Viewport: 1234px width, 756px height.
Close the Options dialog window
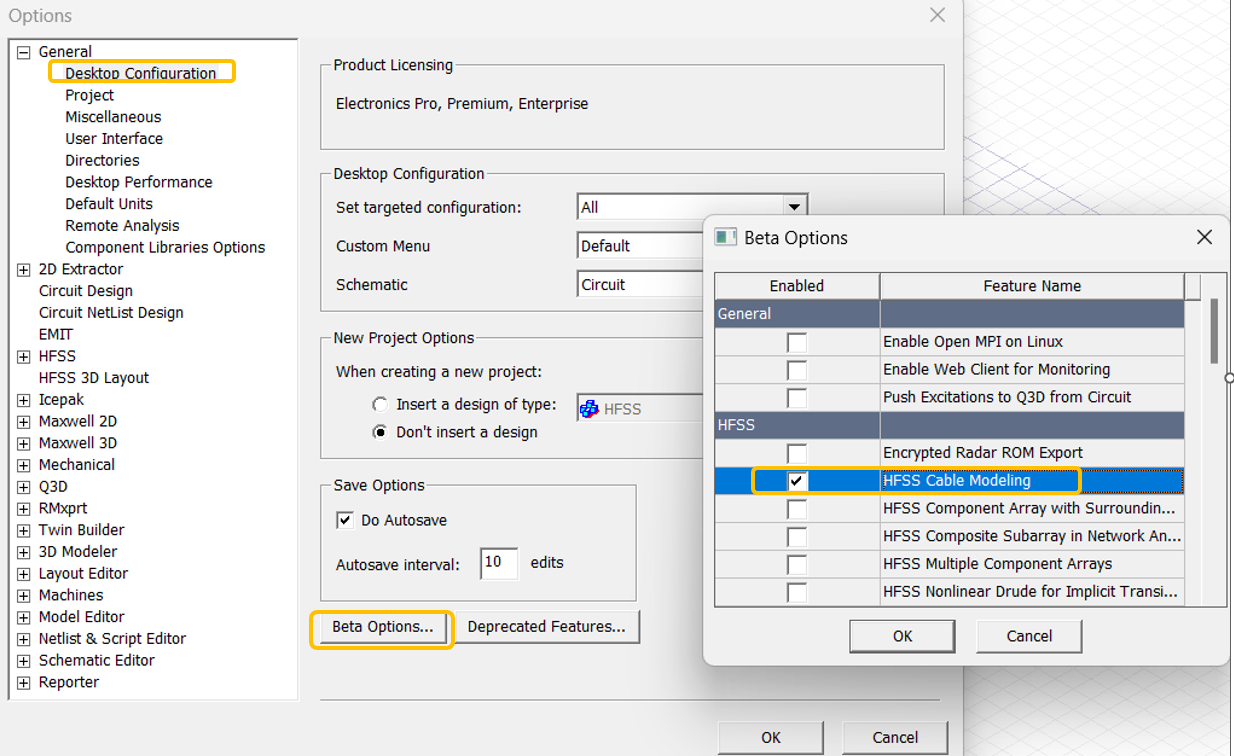click(x=937, y=15)
